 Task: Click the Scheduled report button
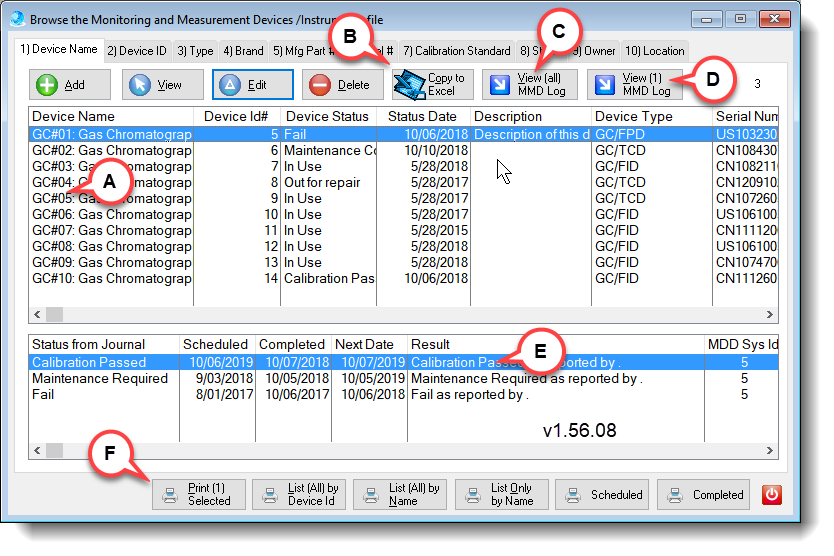[603, 494]
